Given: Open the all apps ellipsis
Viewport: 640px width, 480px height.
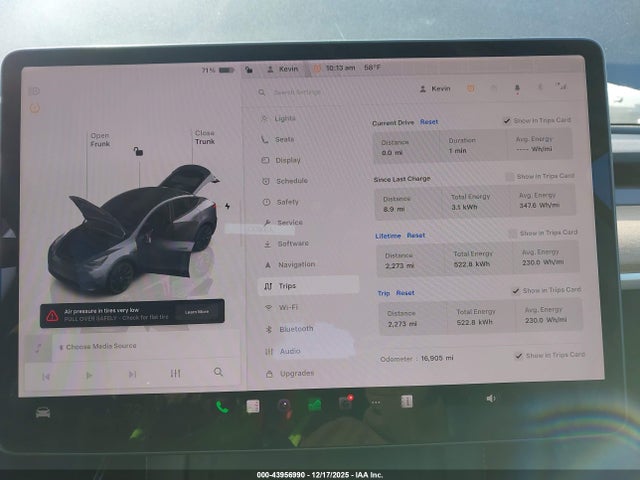Looking at the screenshot, I should click(376, 402).
